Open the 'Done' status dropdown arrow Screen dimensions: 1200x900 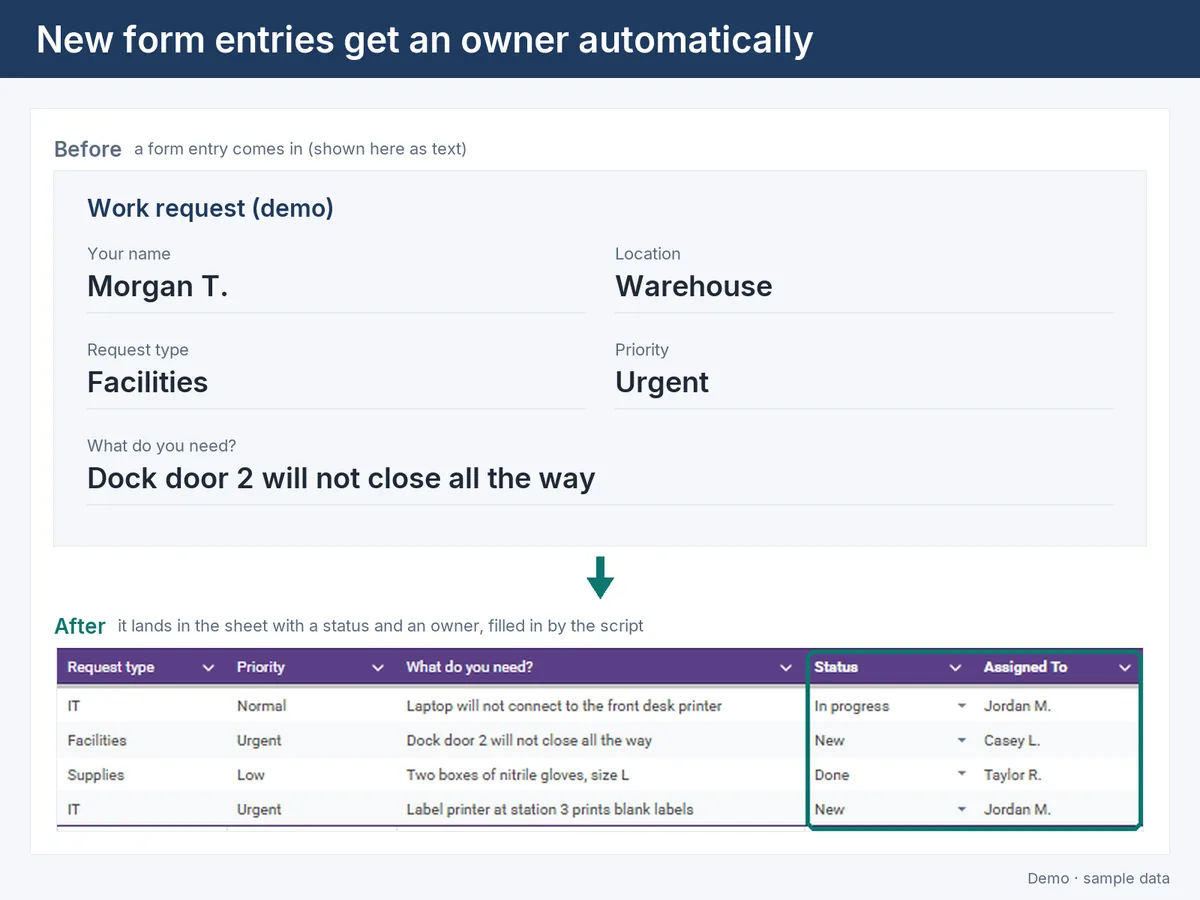pyautogui.click(x=962, y=775)
